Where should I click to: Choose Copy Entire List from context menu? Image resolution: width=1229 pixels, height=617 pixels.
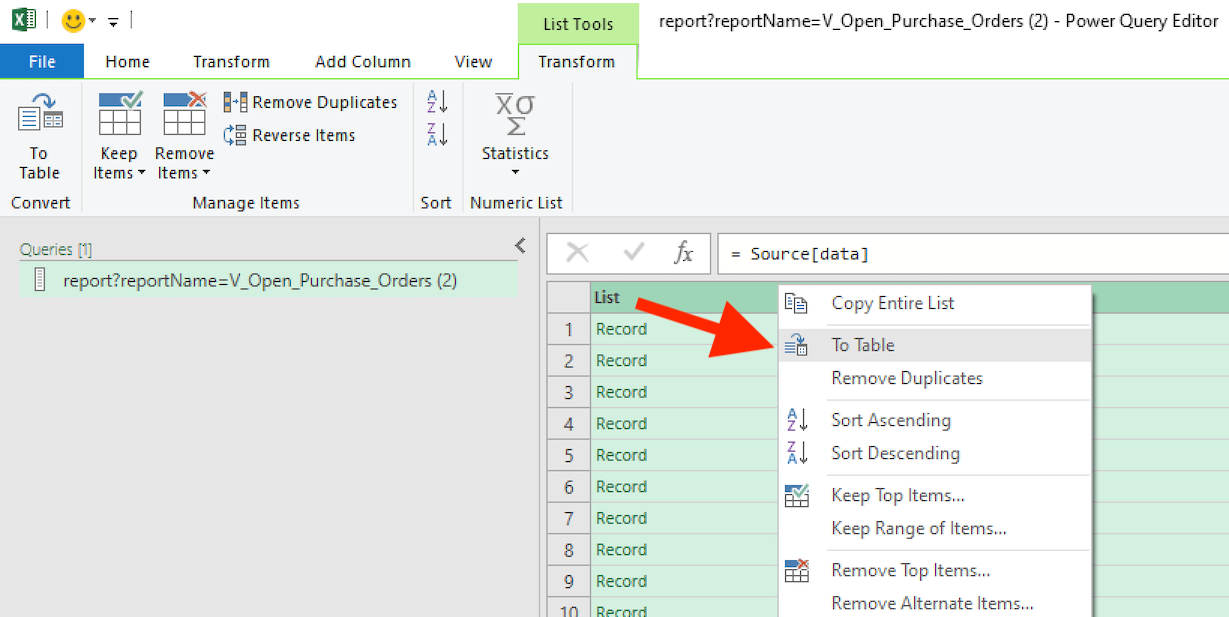click(x=893, y=303)
